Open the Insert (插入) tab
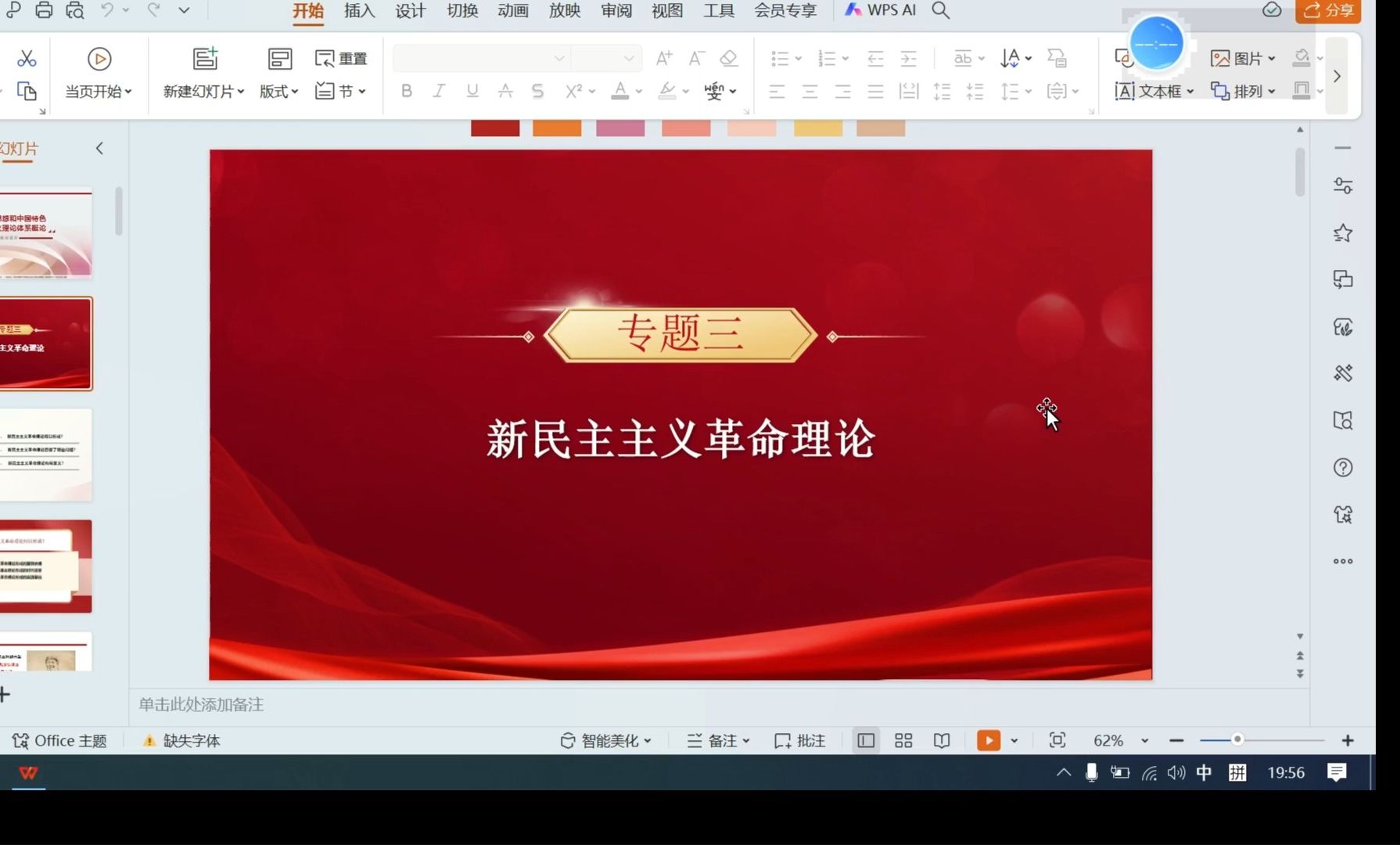 360,11
